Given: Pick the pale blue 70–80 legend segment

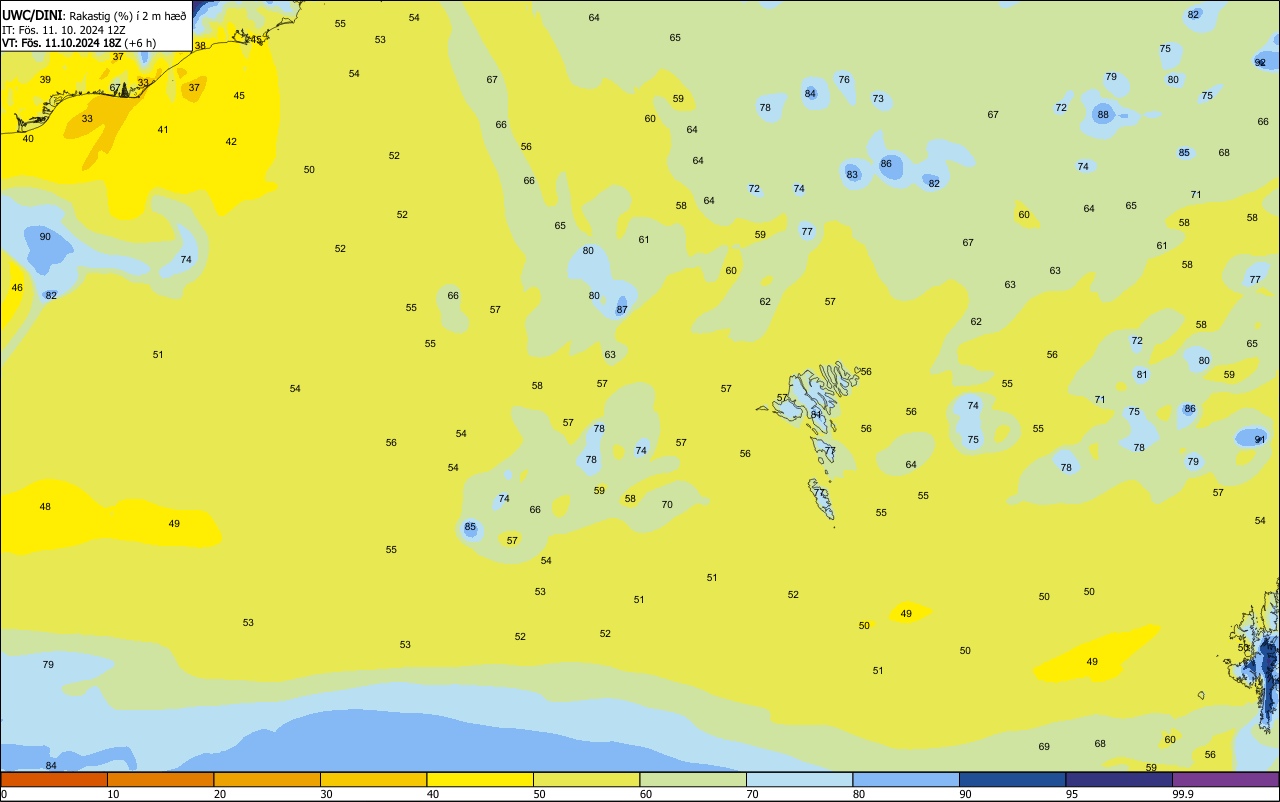Looking at the screenshot, I should coord(799,779).
